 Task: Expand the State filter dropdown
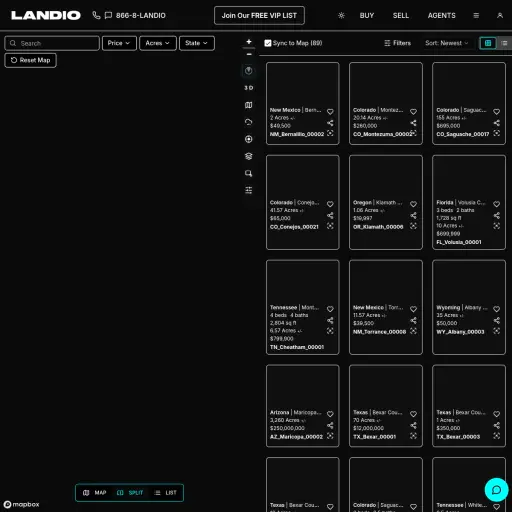coord(197,43)
